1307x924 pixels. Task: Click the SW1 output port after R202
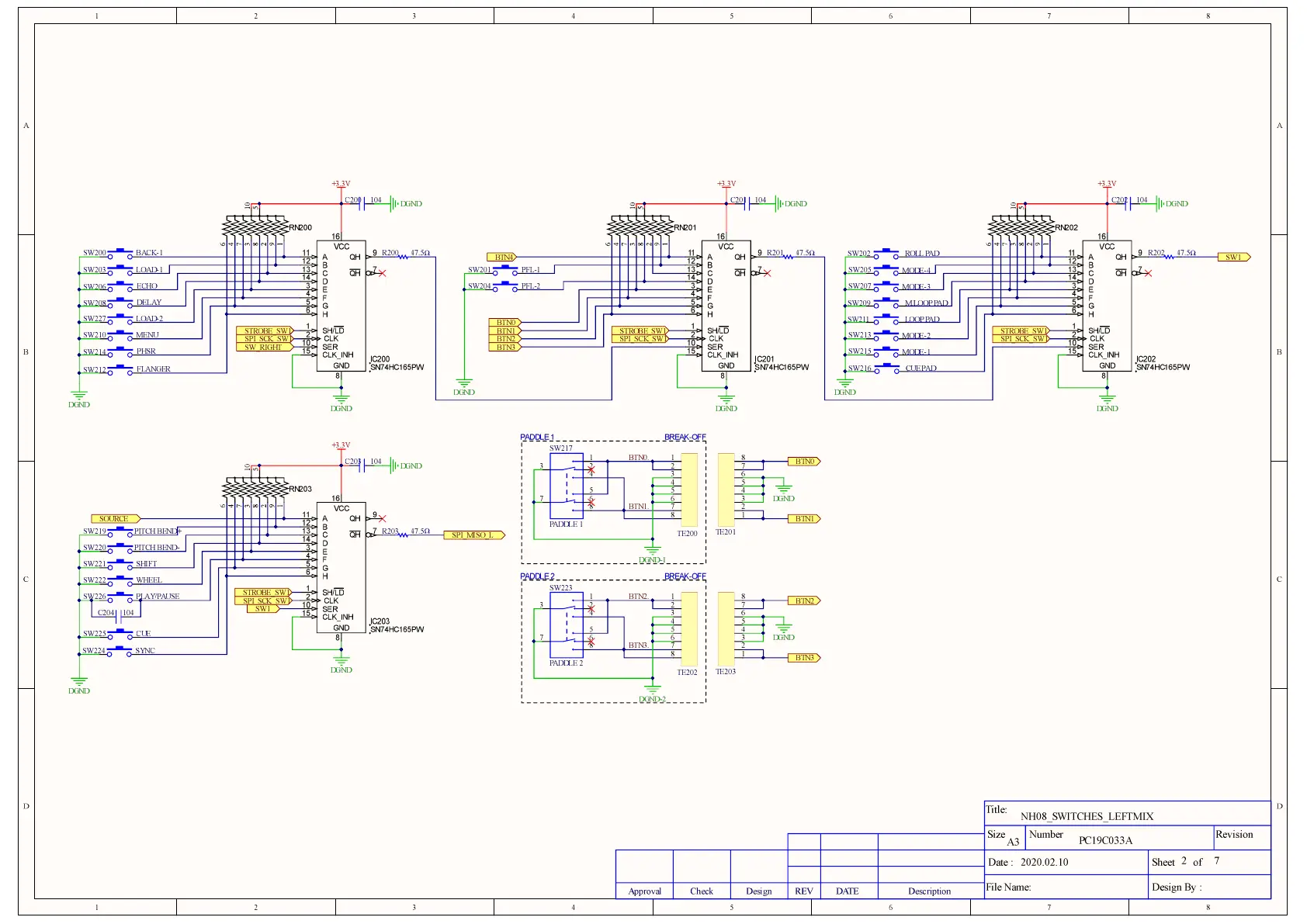click(1234, 258)
